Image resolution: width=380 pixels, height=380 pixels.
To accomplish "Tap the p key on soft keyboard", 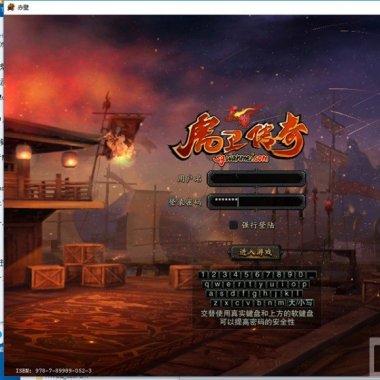I will click(304, 284).
